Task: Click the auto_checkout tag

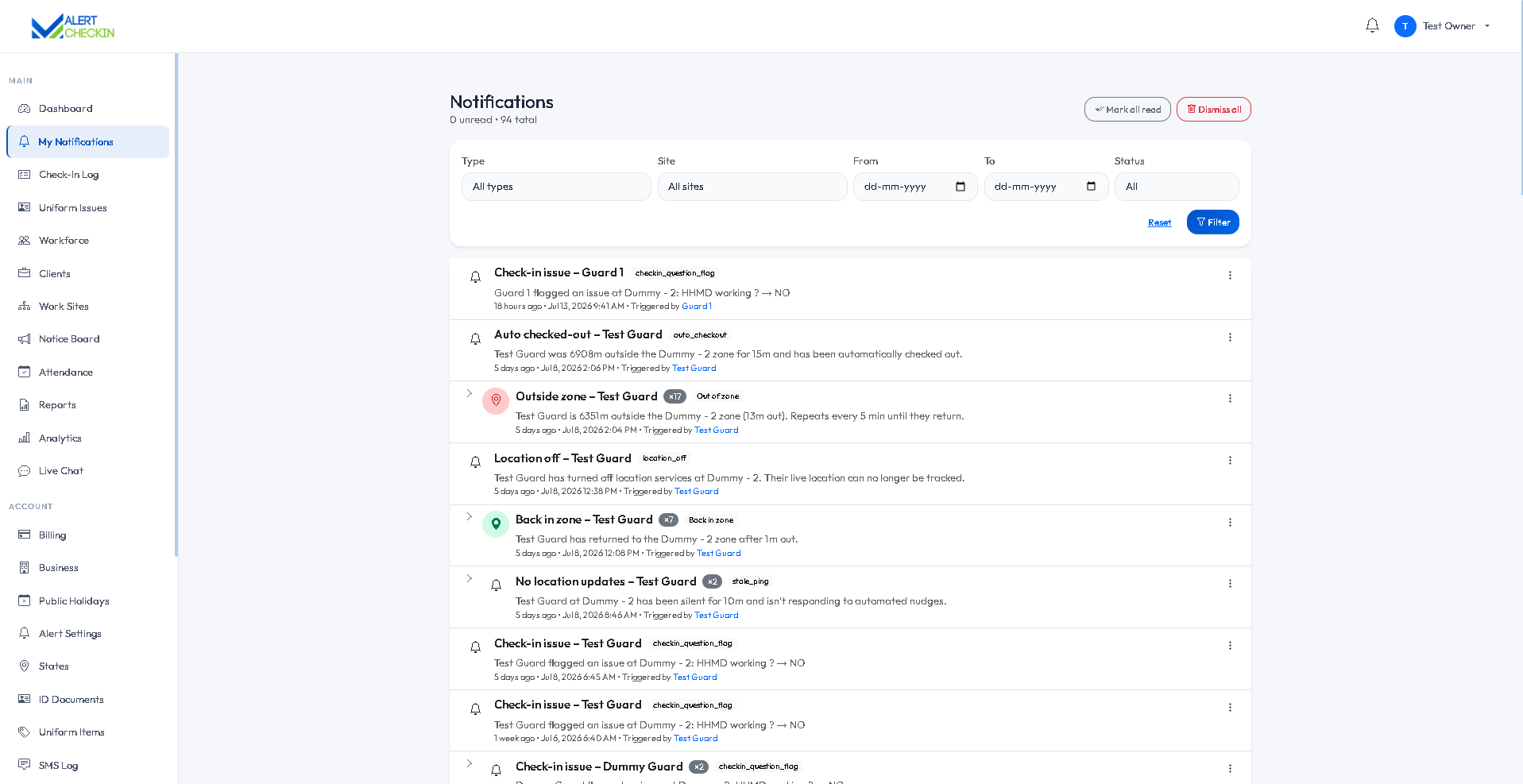Action: [700, 335]
